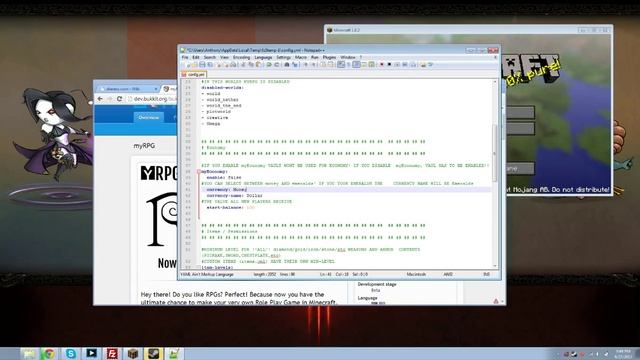Click the Copy icon in Notepad++ toolbar
Viewport: 640px width, 360px height.
(x=251, y=64)
